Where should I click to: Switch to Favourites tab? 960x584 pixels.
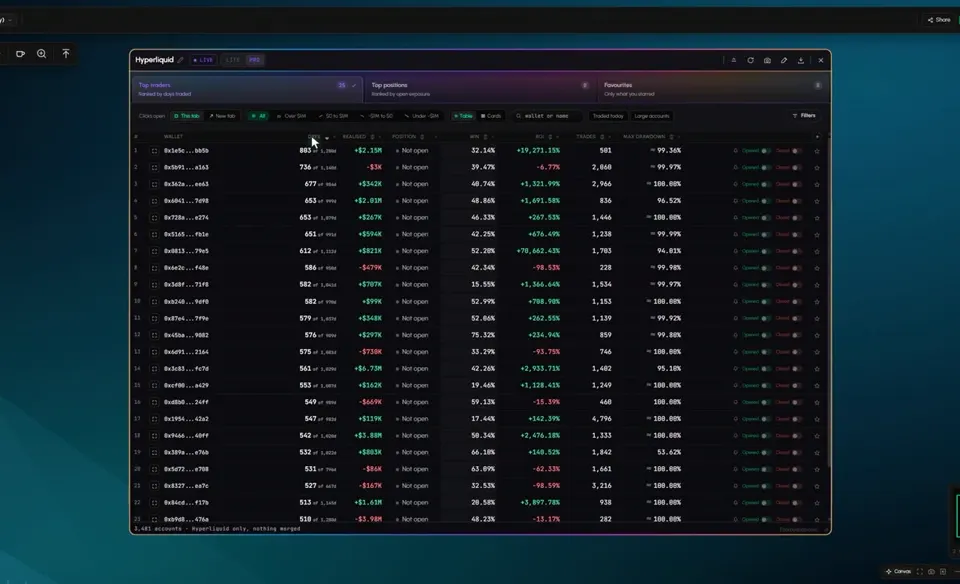(x=713, y=89)
